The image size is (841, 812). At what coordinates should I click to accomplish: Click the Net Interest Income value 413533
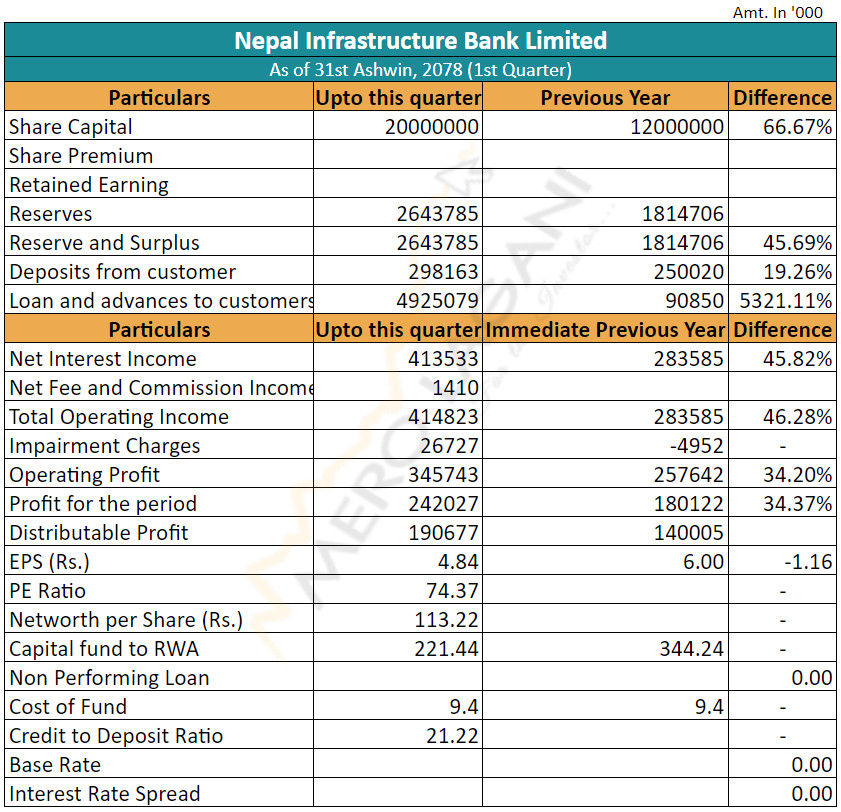coord(443,359)
